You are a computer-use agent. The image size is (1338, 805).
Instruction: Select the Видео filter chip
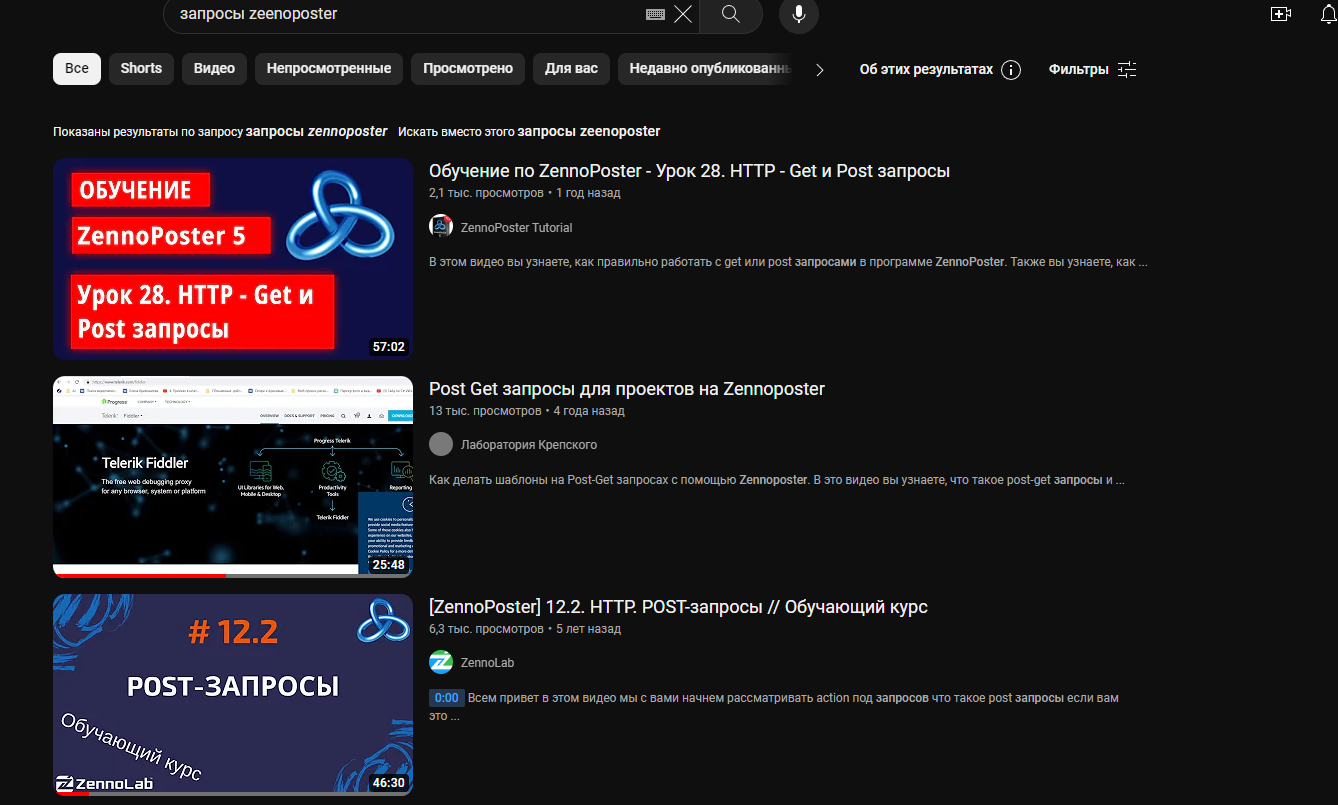tap(214, 69)
